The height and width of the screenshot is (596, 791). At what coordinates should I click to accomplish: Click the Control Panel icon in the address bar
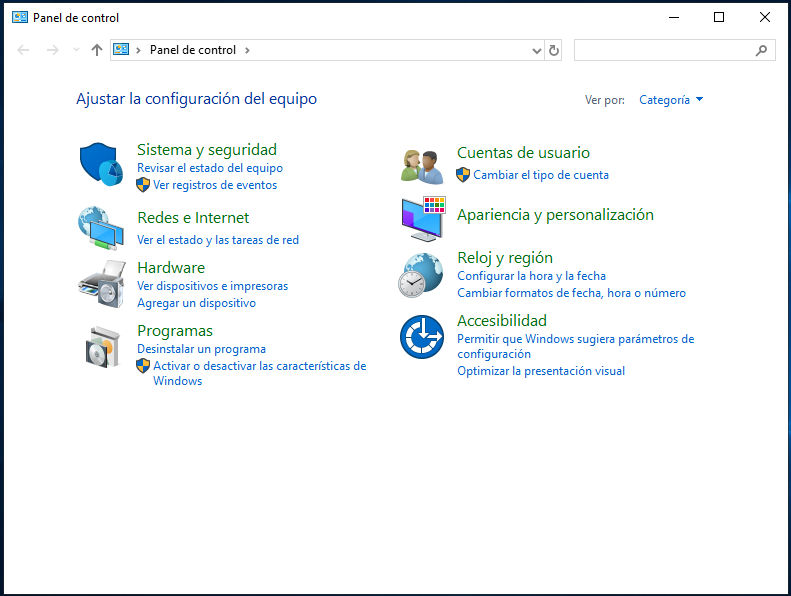pyautogui.click(x=121, y=49)
